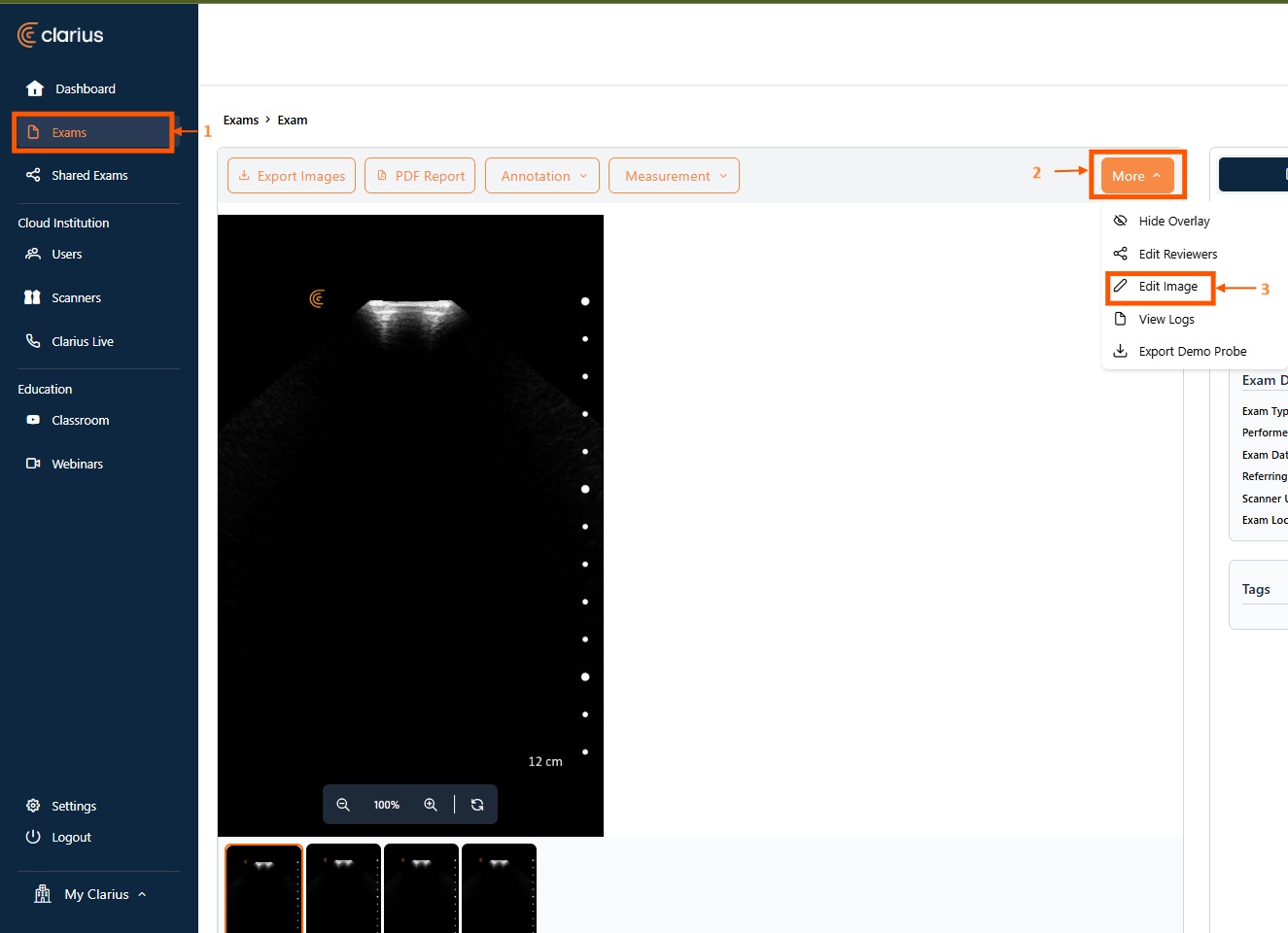Screen dimensions: 1288x933
Task: Open the Dashboard home icon
Action: pyautogui.click(x=35, y=88)
